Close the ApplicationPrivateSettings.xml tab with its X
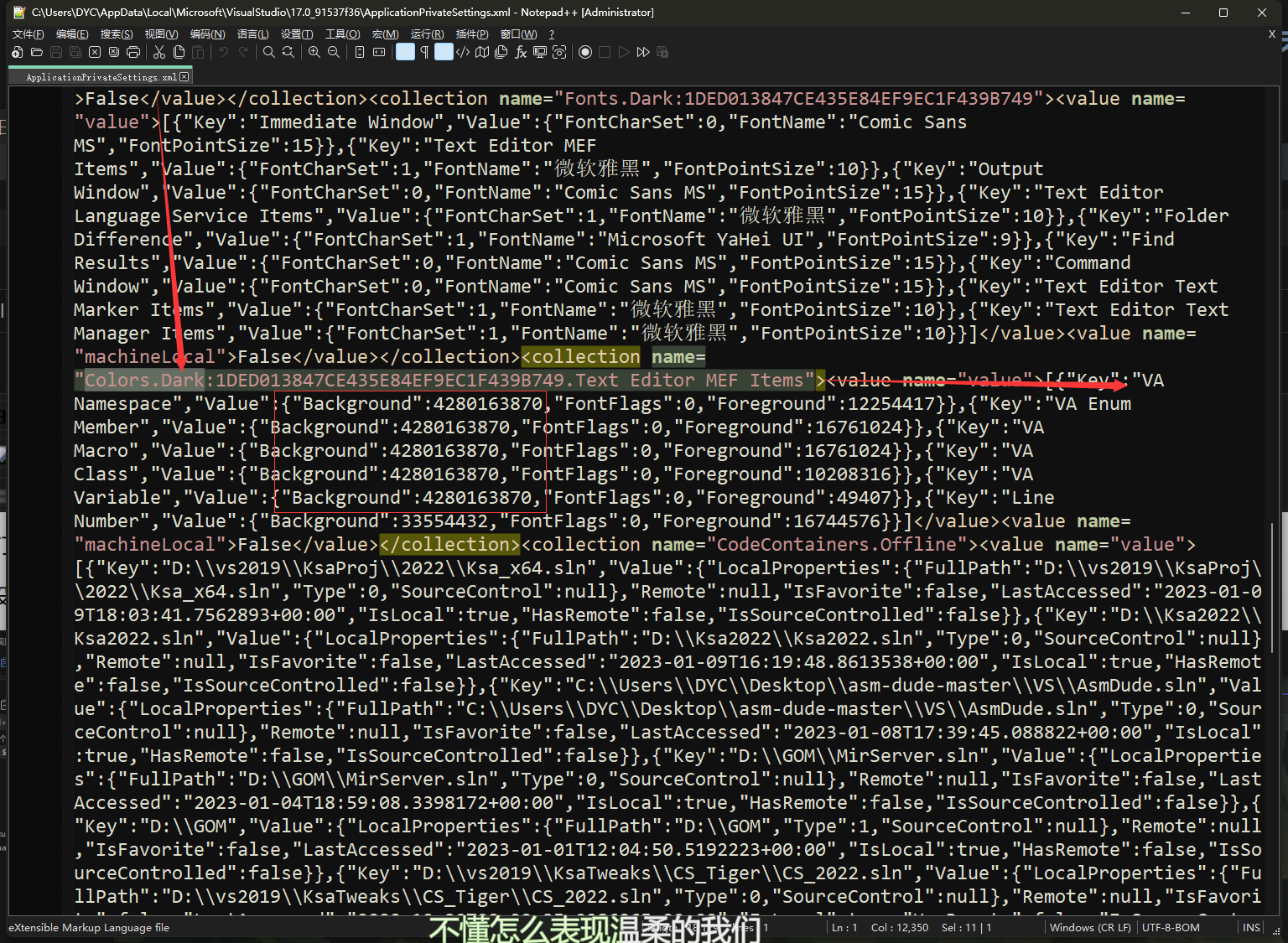The width and height of the screenshot is (1288, 943). (x=184, y=77)
